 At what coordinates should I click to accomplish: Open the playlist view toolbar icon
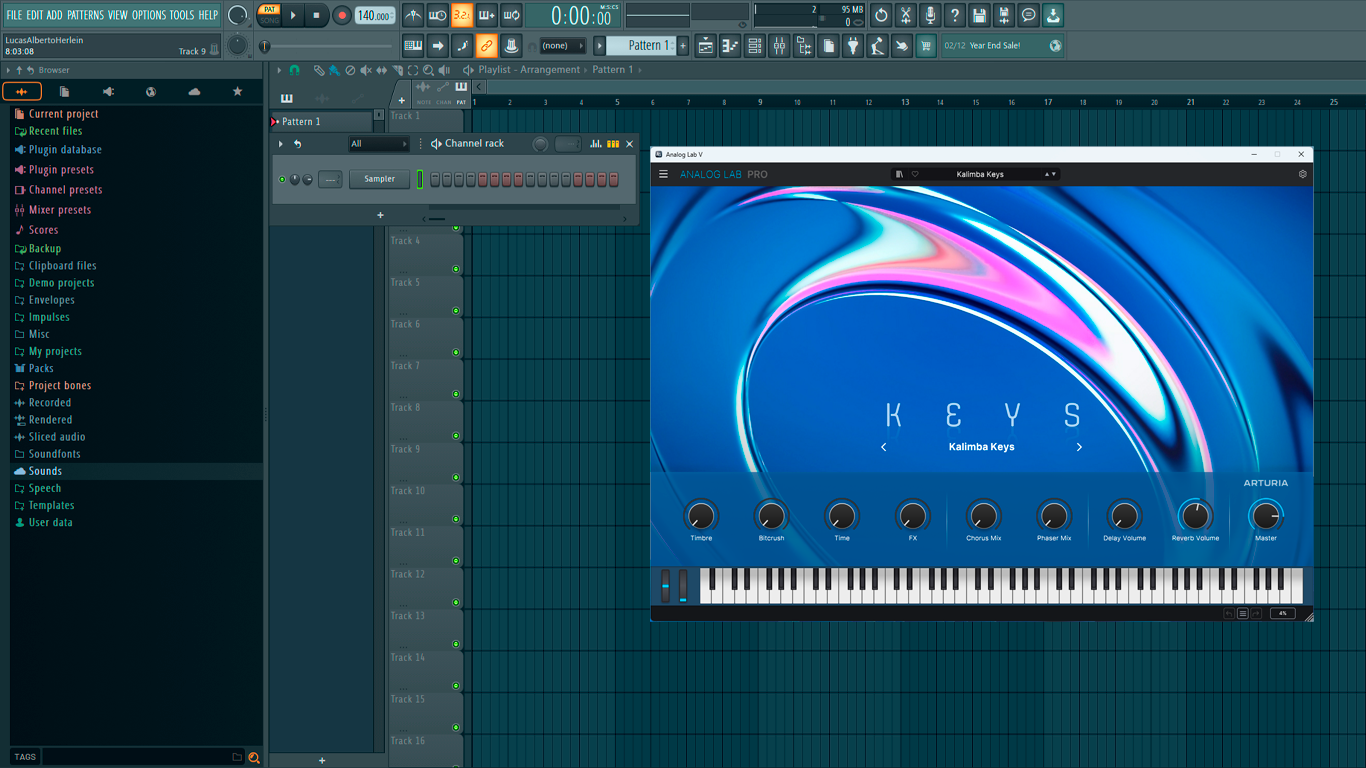(x=706, y=45)
